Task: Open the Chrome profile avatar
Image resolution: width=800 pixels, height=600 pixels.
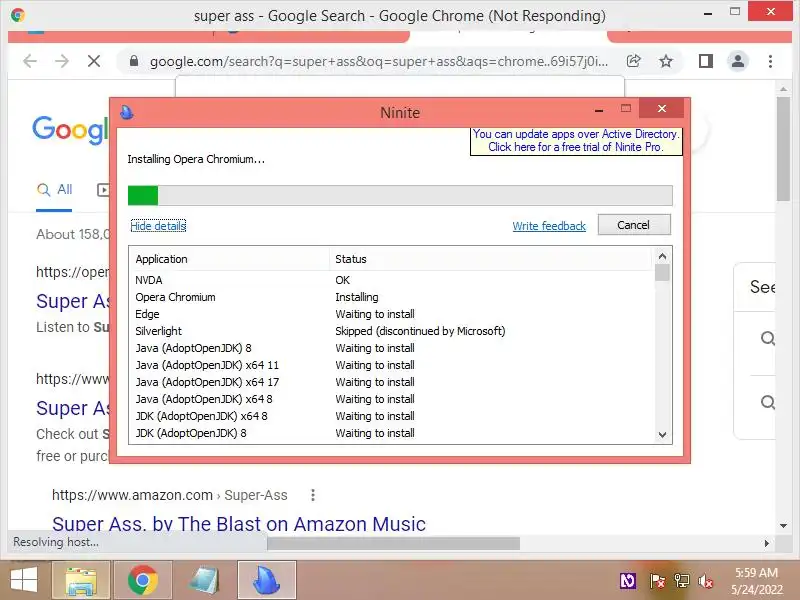Action: pos(738,62)
